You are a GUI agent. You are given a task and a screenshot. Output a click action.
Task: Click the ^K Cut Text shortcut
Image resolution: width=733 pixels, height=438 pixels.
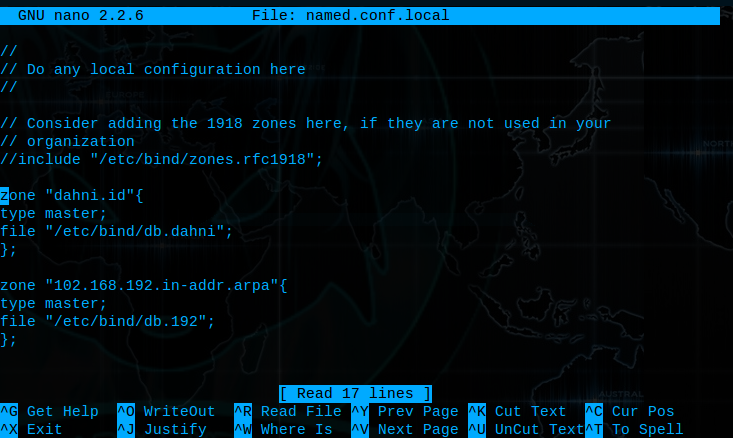(517, 411)
